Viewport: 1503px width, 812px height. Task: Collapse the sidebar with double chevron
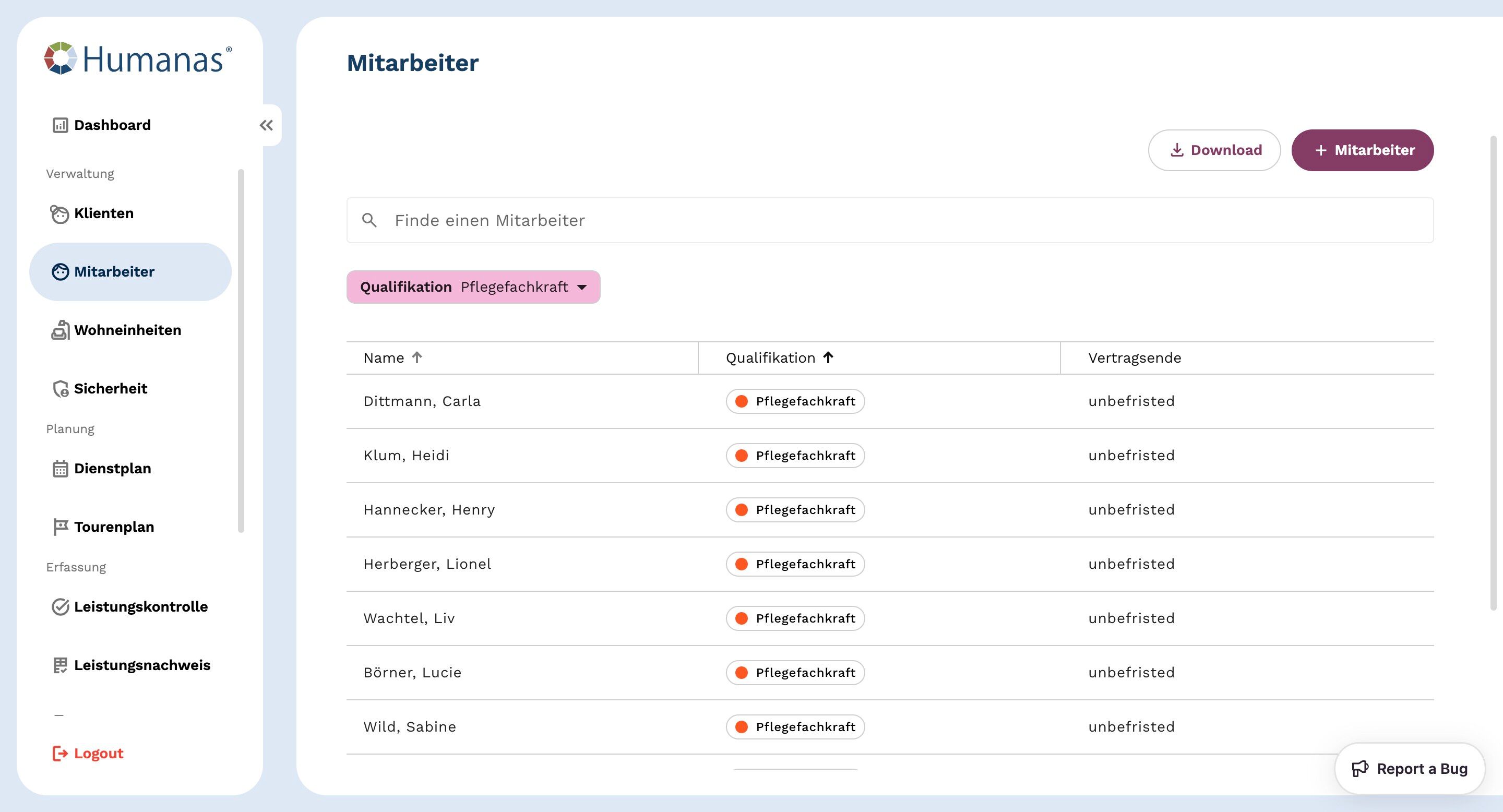(x=266, y=125)
